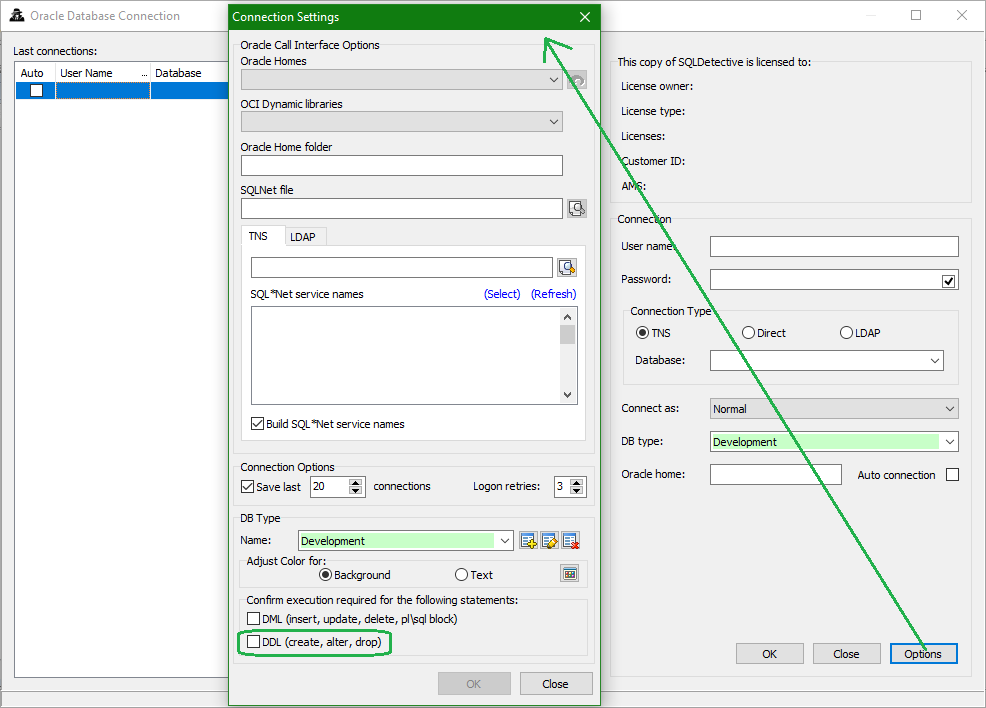This screenshot has width=986, height=708.
Task: Open the Database dropdown
Action: (934, 361)
